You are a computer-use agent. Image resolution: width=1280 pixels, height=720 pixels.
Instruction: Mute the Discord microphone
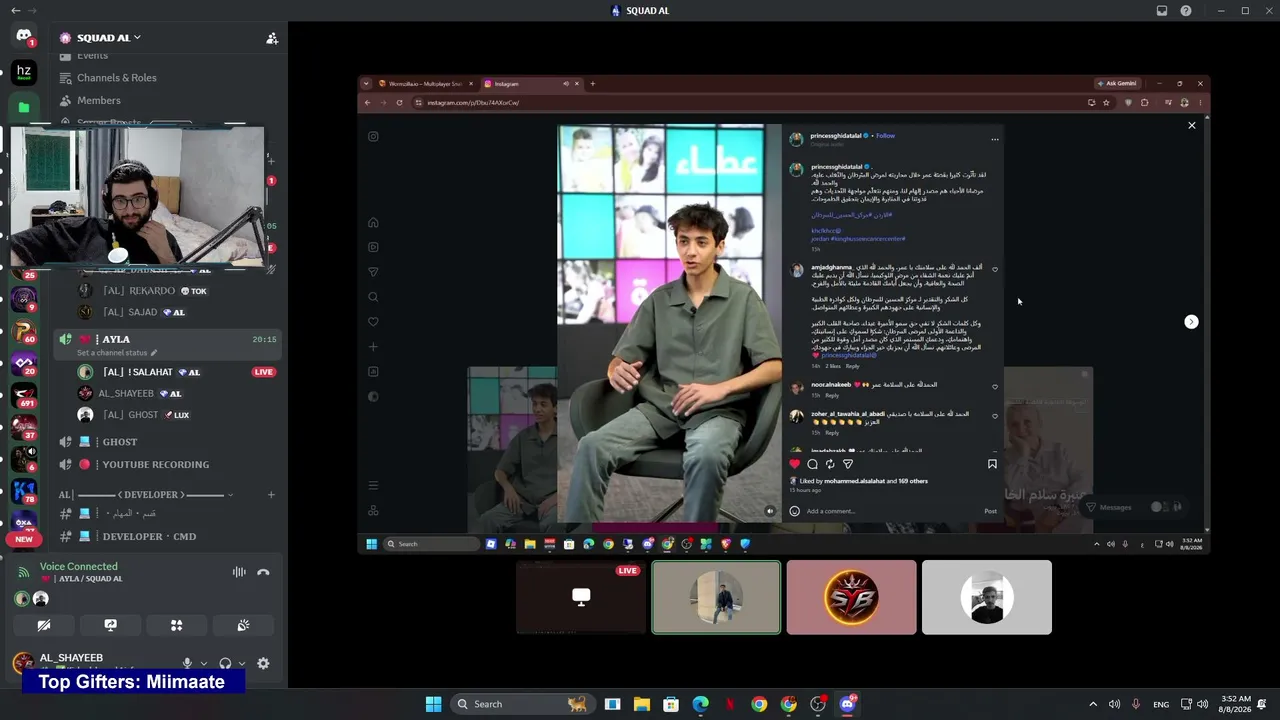coord(187,663)
